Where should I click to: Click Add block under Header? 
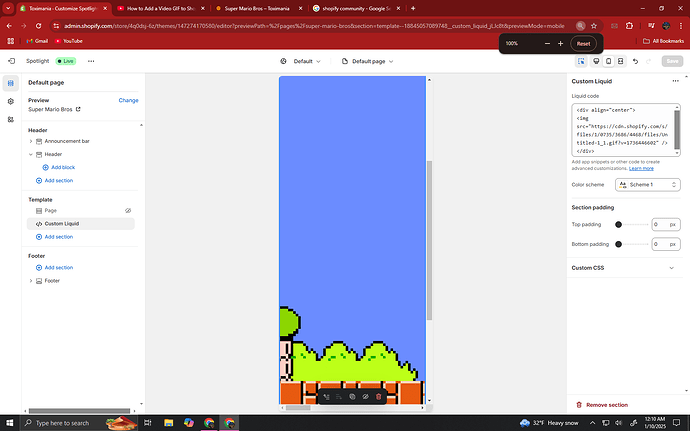[x=59, y=167]
